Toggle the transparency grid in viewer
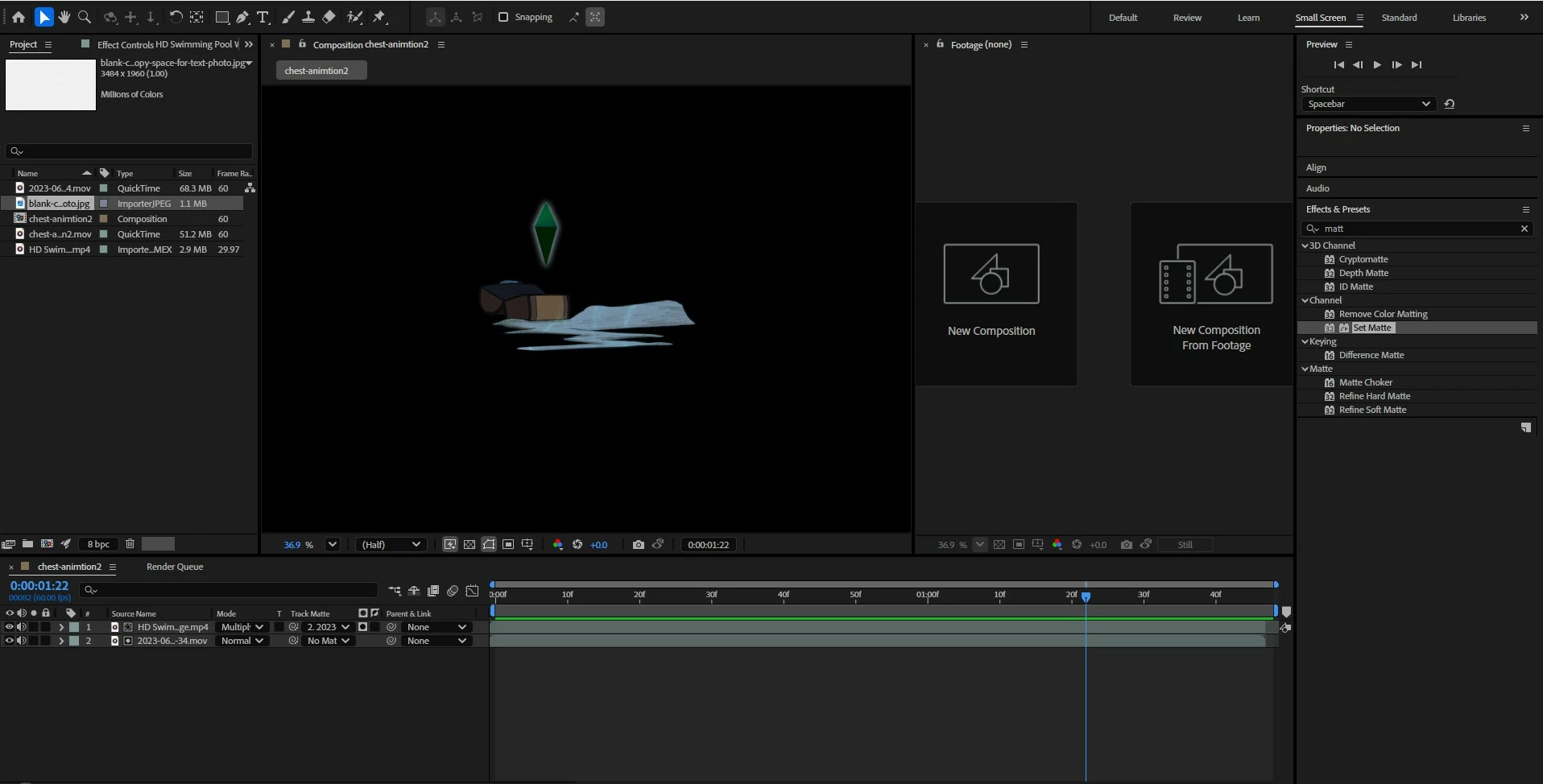Screen dimensions: 1543x784 point(470,545)
